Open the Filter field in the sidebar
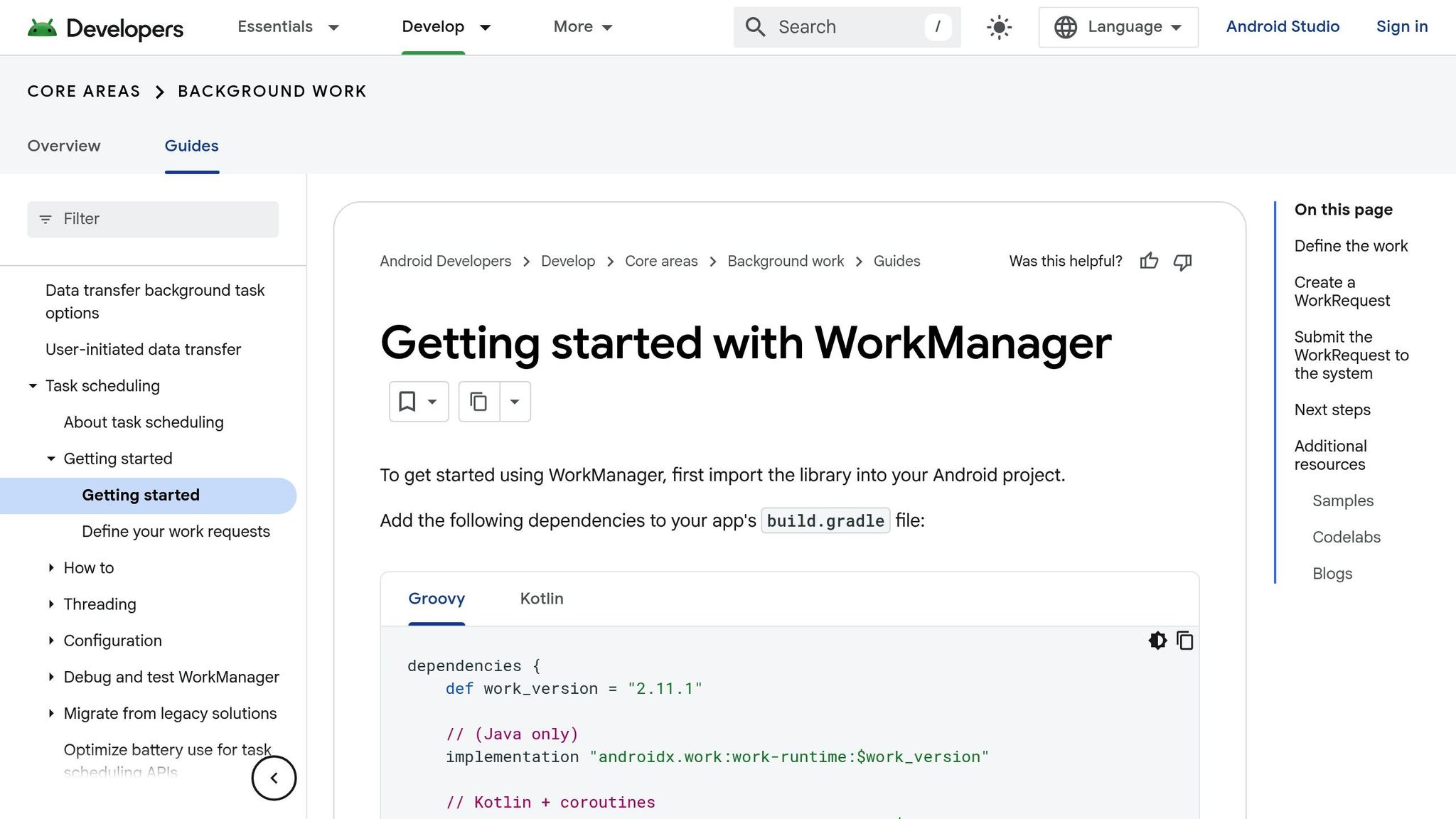The height and width of the screenshot is (819, 1456). click(152, 219)
